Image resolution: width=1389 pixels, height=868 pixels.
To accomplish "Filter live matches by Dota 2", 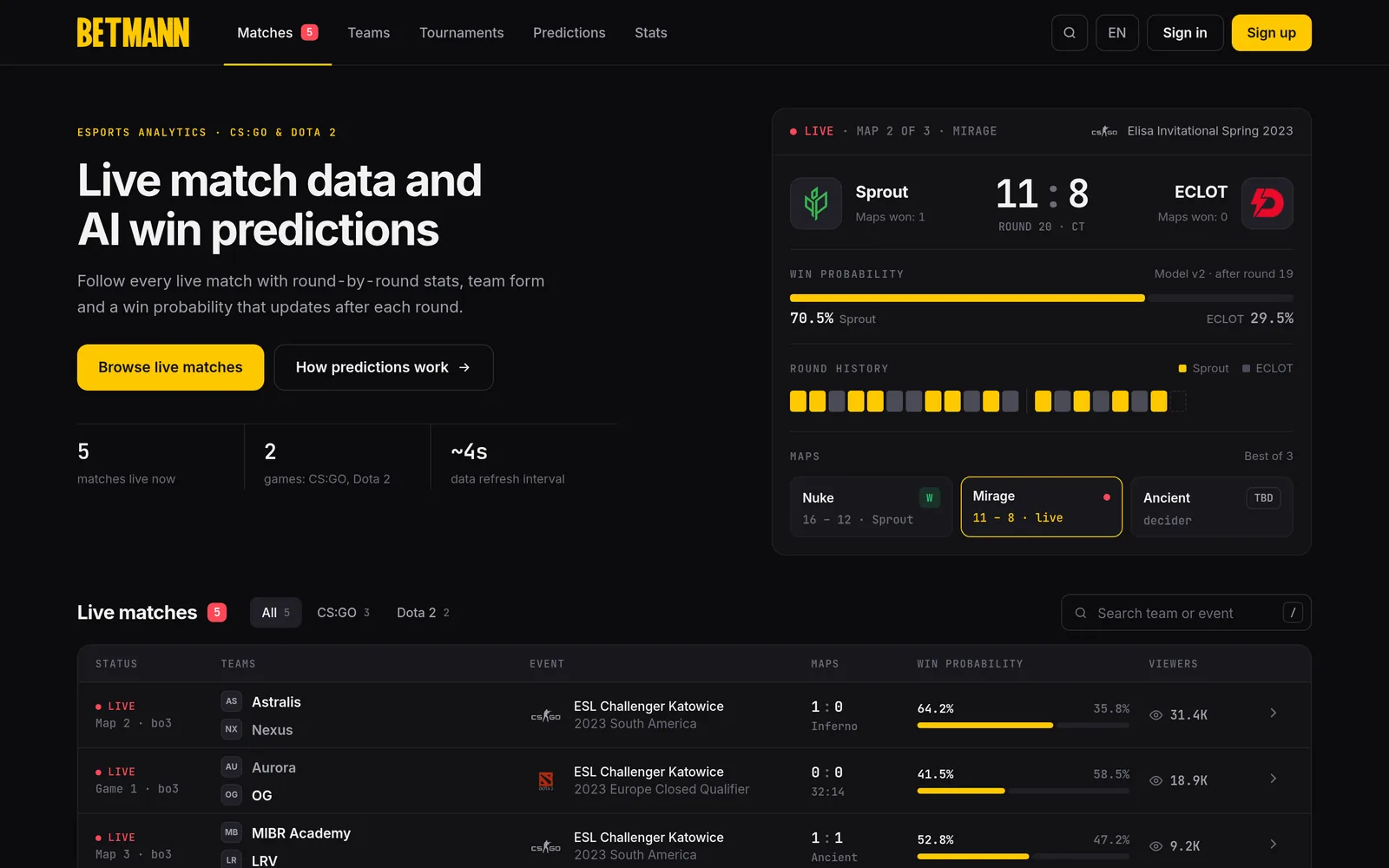I will click(423, 613).
